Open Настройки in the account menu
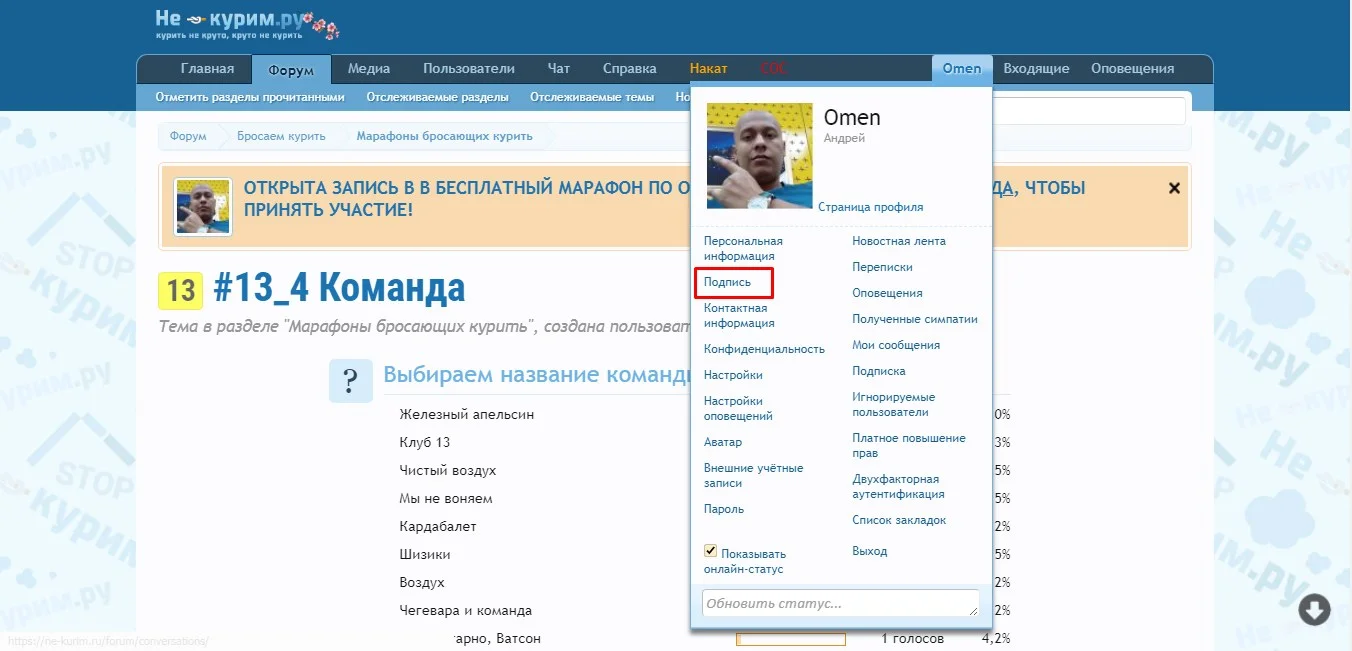Viewport: 1352px width, 651px height. coord(733,375)
